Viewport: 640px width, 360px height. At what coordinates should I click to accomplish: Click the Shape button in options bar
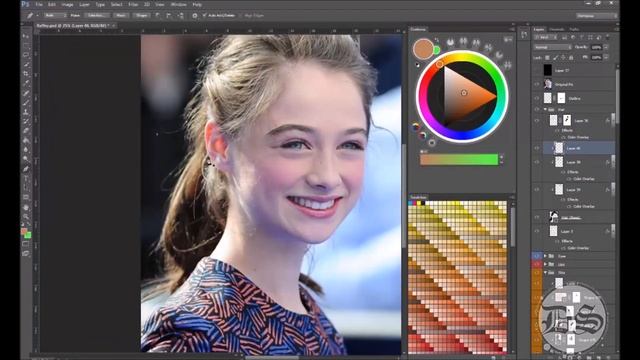[x=142, y=16]
